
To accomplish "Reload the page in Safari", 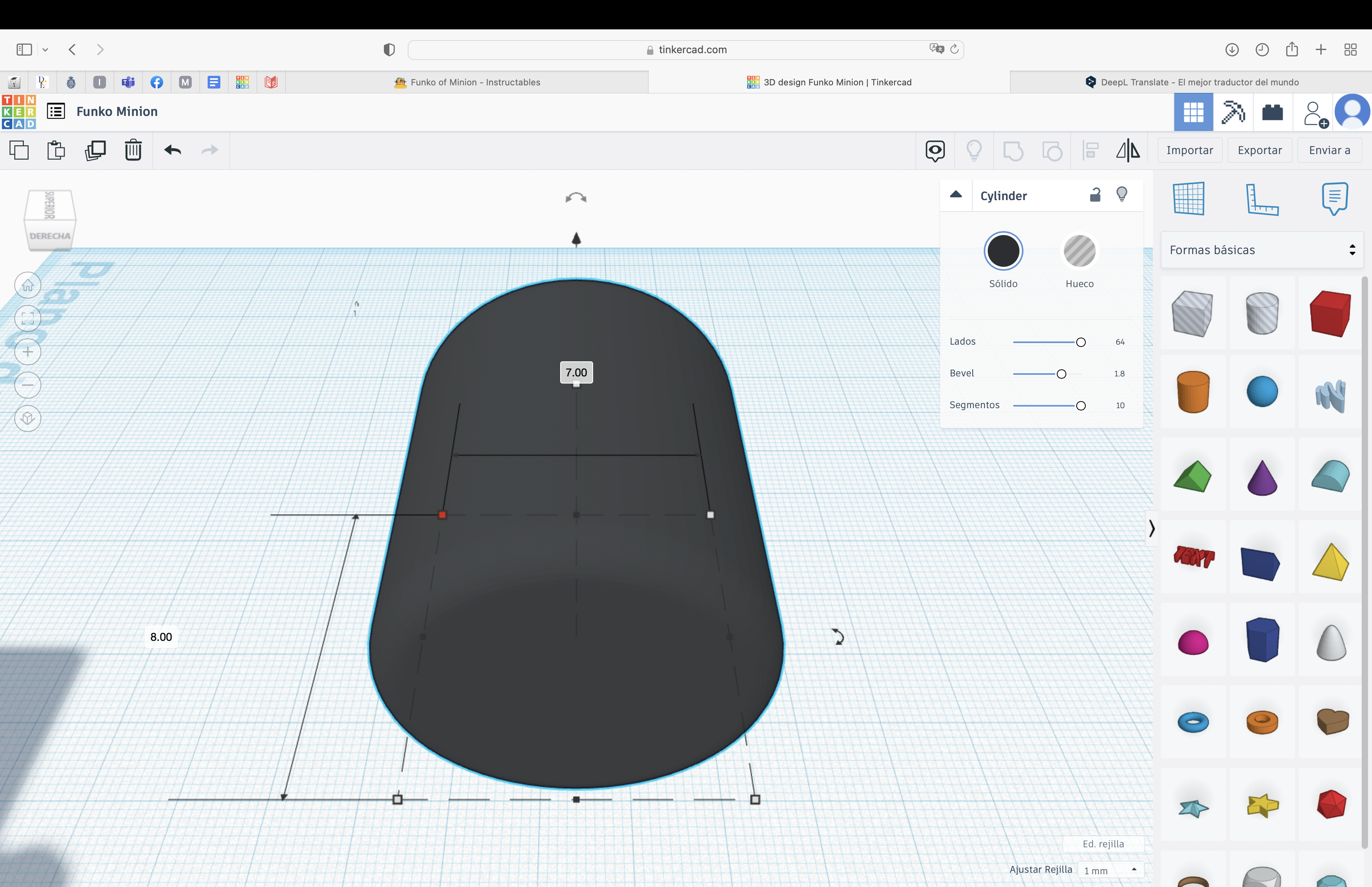I will pos(954,49).
